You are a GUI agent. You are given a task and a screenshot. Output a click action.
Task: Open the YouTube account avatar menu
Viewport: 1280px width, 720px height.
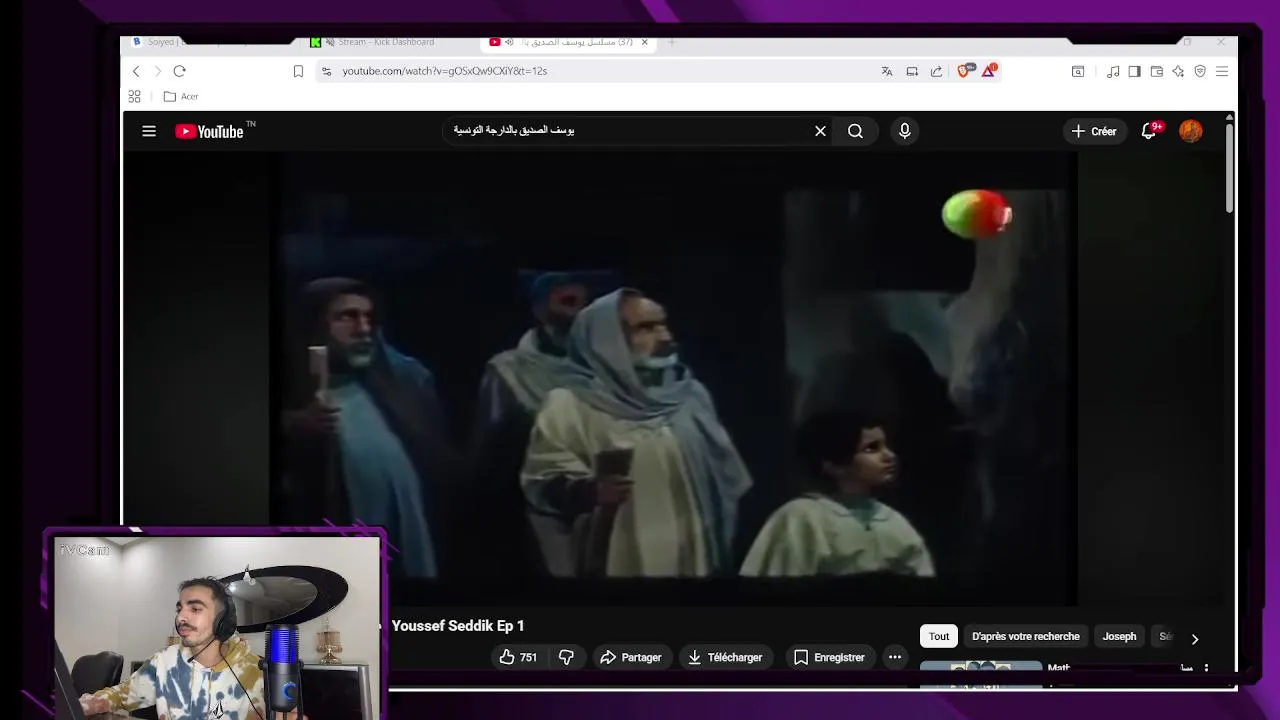point(1190,131)
